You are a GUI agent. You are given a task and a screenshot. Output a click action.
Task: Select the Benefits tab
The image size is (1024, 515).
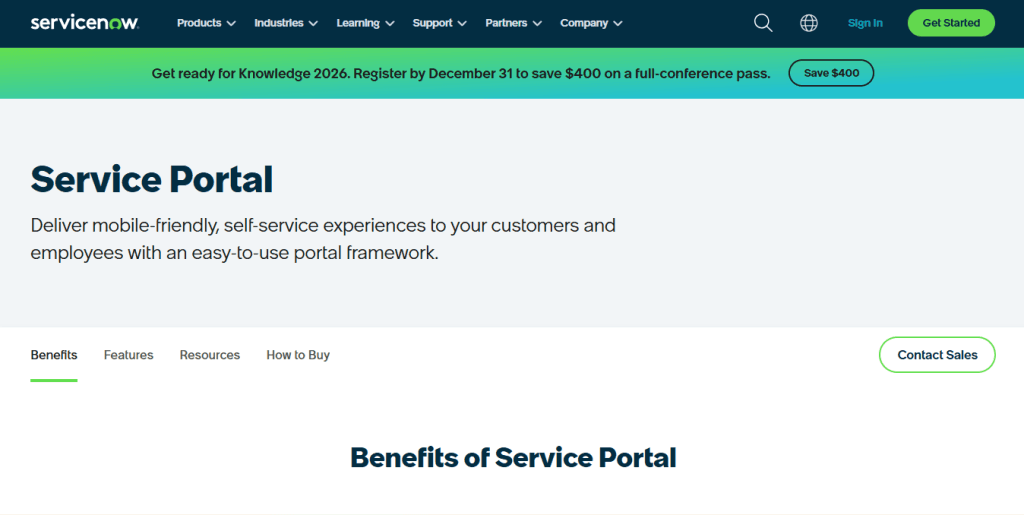pyautogui.click(x=54, y=355)
